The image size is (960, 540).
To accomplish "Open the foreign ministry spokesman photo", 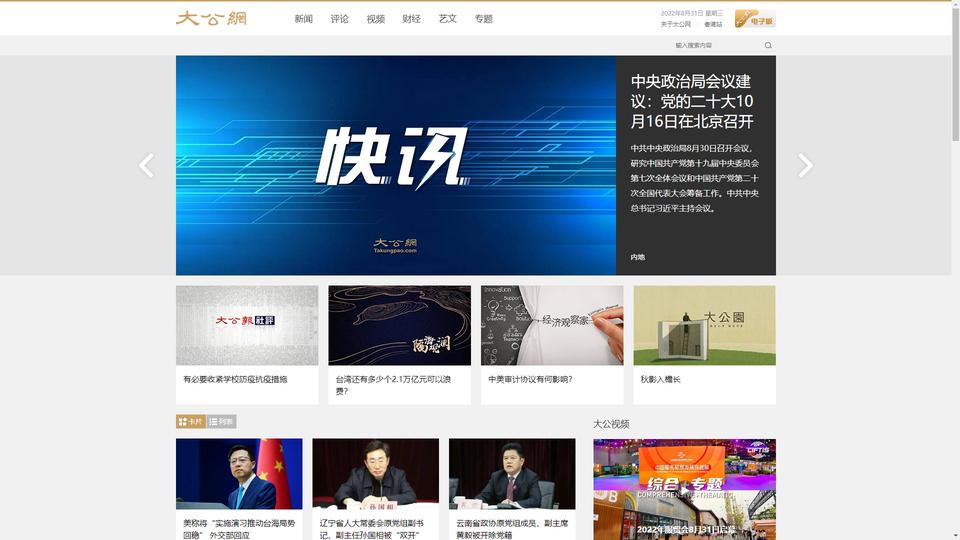I will (239, 474).
